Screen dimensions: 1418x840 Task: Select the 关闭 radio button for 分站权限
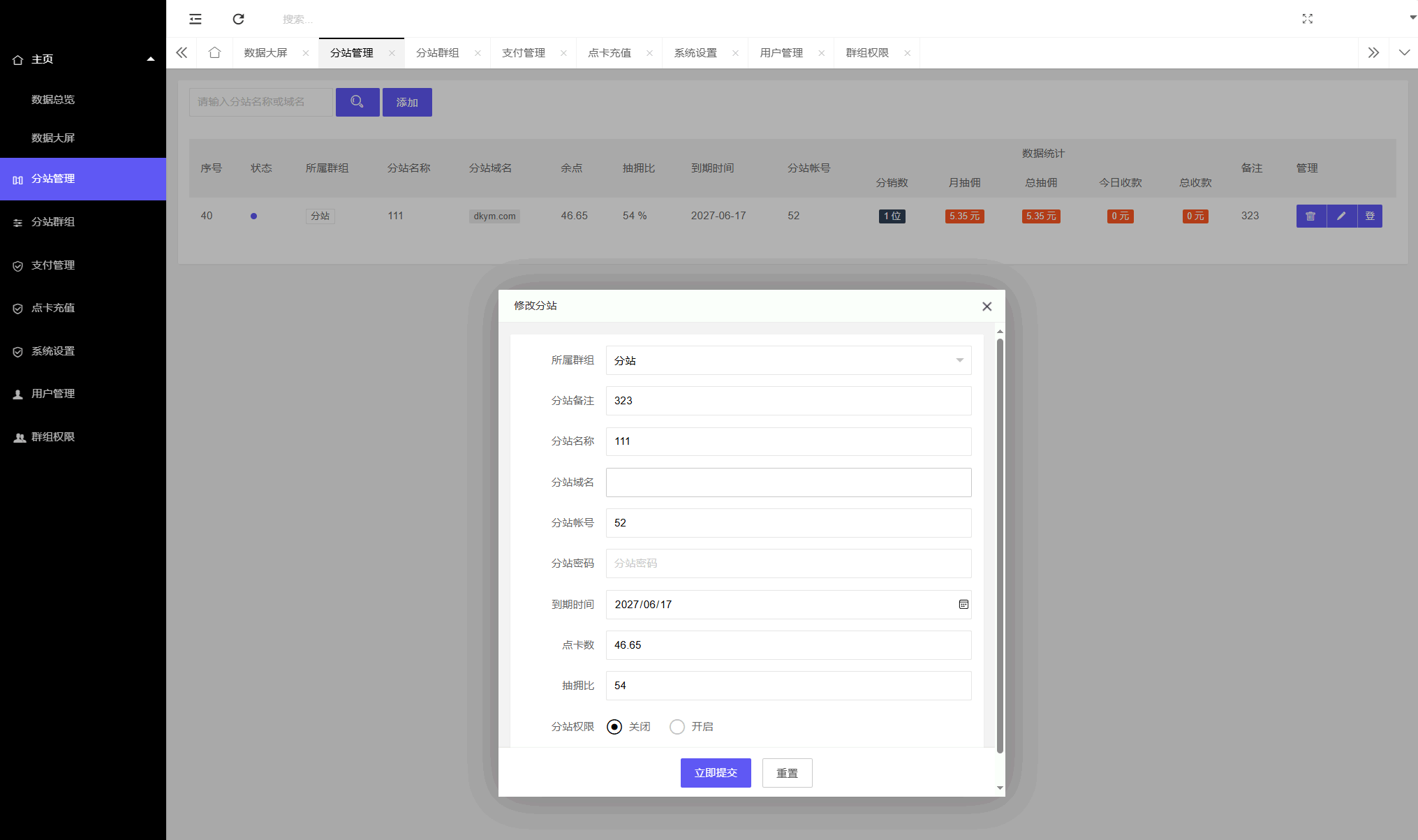[x=614, y=726]
